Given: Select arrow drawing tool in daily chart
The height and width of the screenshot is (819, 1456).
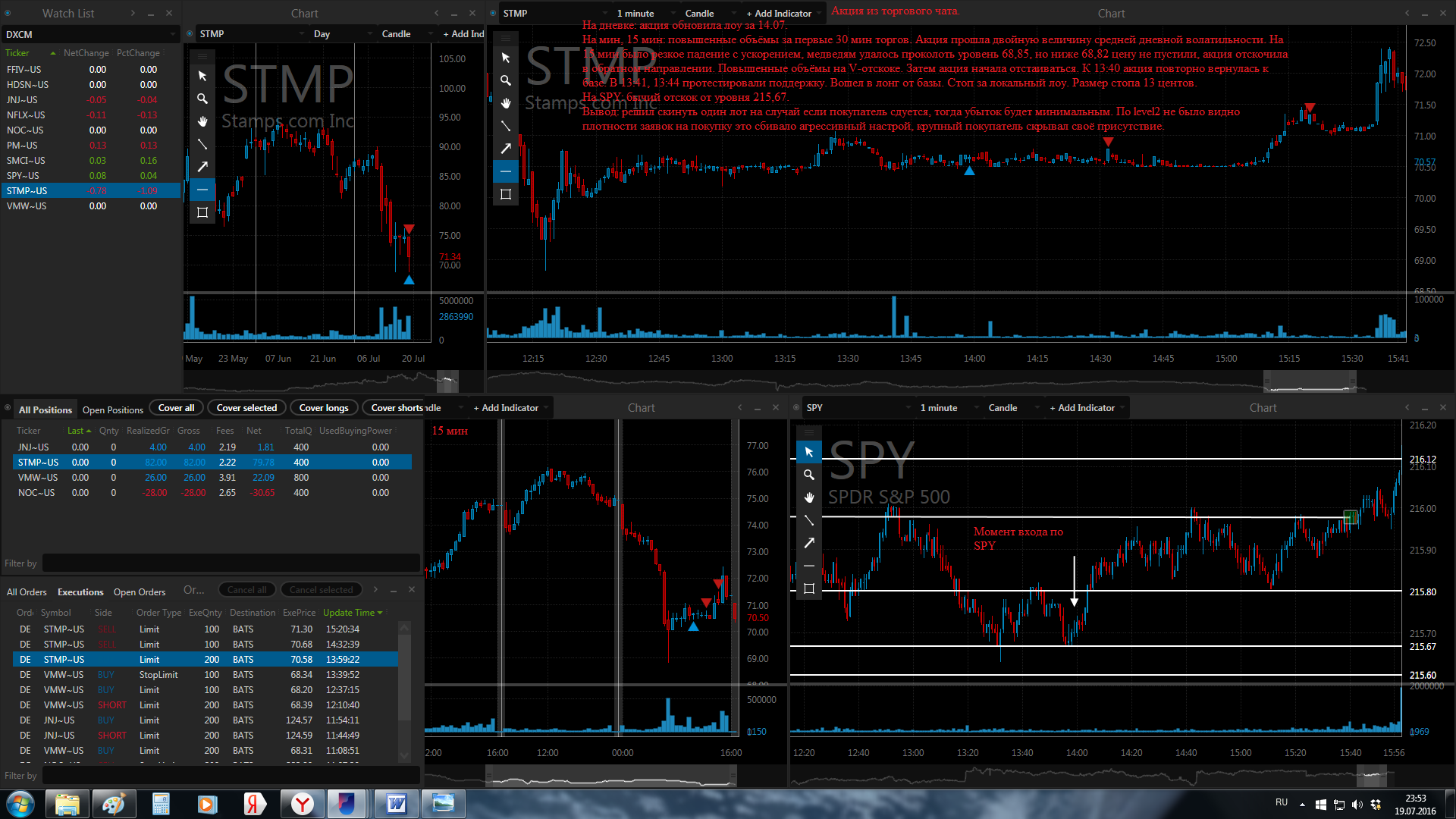Looking at the screenshot, I should [202, 167].
